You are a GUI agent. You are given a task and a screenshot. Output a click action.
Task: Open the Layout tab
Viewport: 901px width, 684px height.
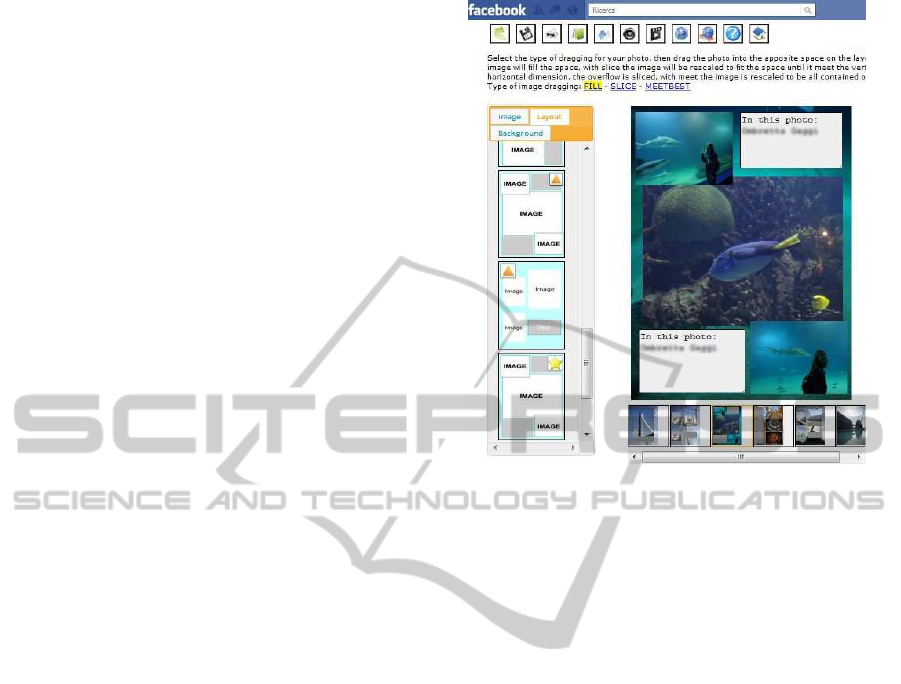(x=549, y=117)
